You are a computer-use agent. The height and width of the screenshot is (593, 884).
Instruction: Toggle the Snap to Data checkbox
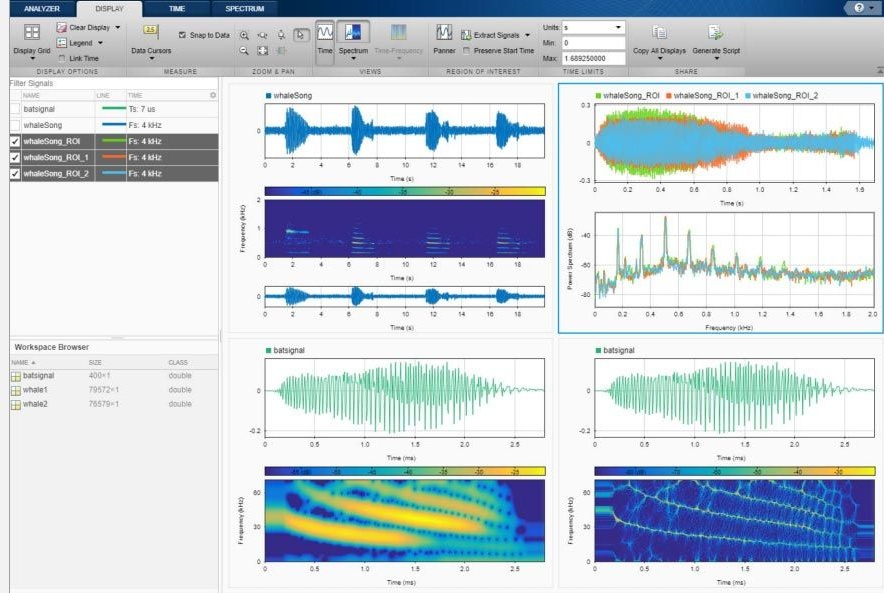pos(182,35)
